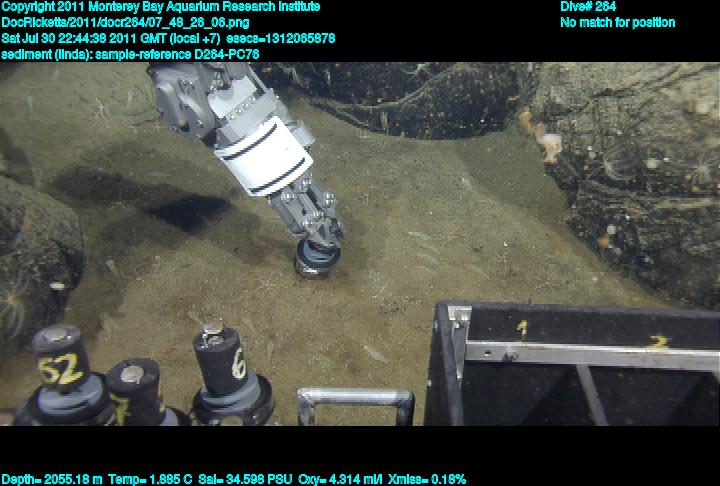Click the Dive# 264 label

coord(588,7)
